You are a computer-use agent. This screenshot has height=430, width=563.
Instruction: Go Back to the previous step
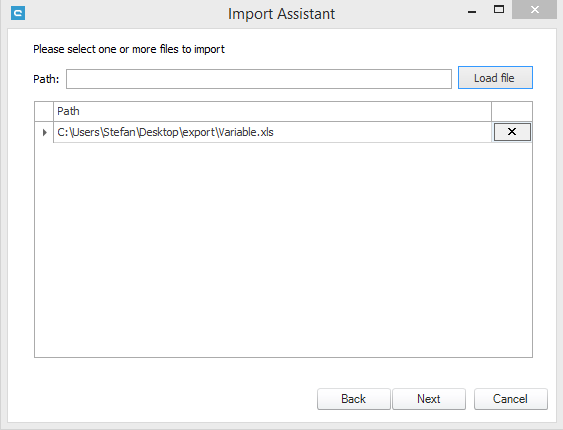[354, 399]
